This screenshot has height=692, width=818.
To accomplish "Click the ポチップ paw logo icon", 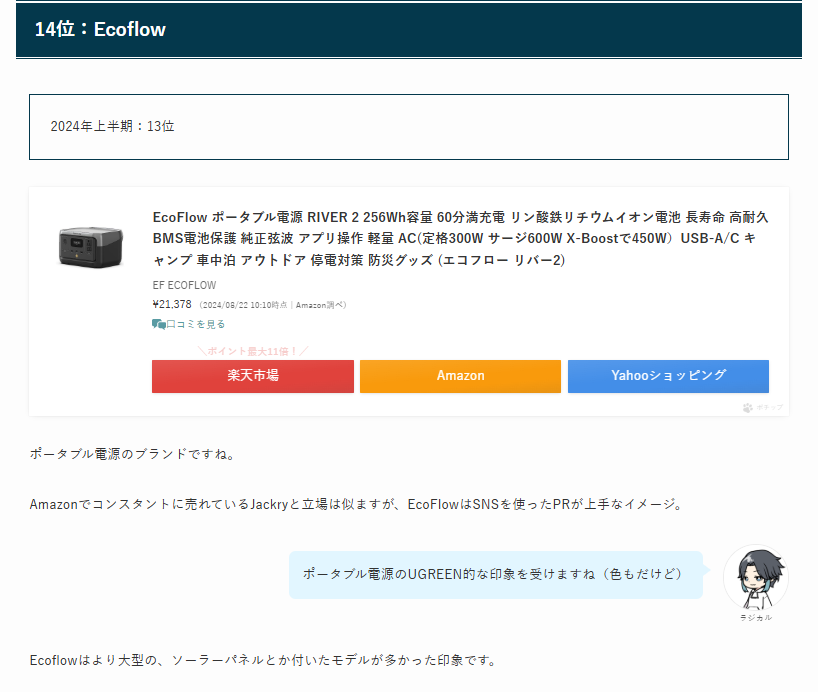I will [x=747, y=407].
